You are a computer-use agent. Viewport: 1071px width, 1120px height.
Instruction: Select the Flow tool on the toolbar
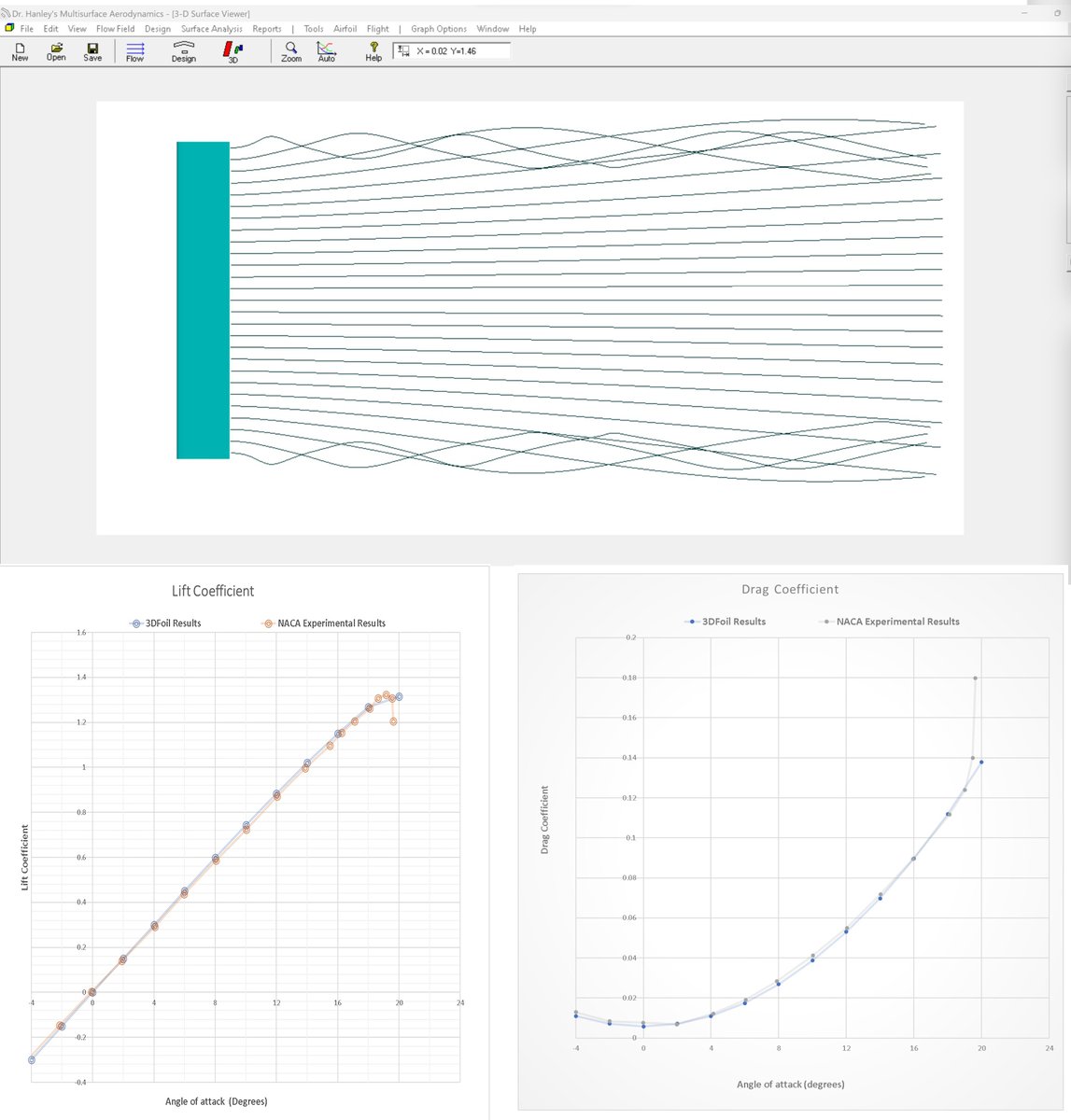[134, 51]
